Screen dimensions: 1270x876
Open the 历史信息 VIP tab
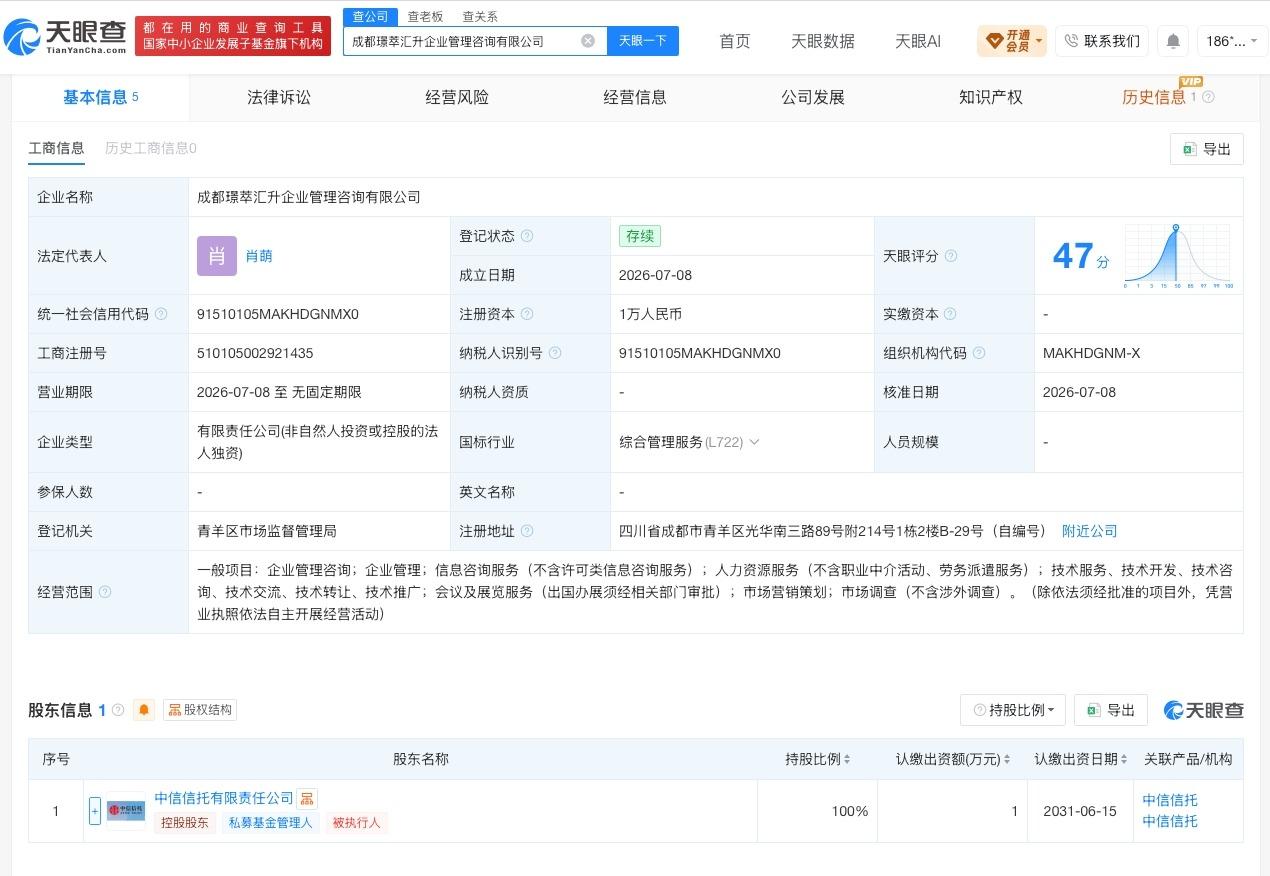1154,97
